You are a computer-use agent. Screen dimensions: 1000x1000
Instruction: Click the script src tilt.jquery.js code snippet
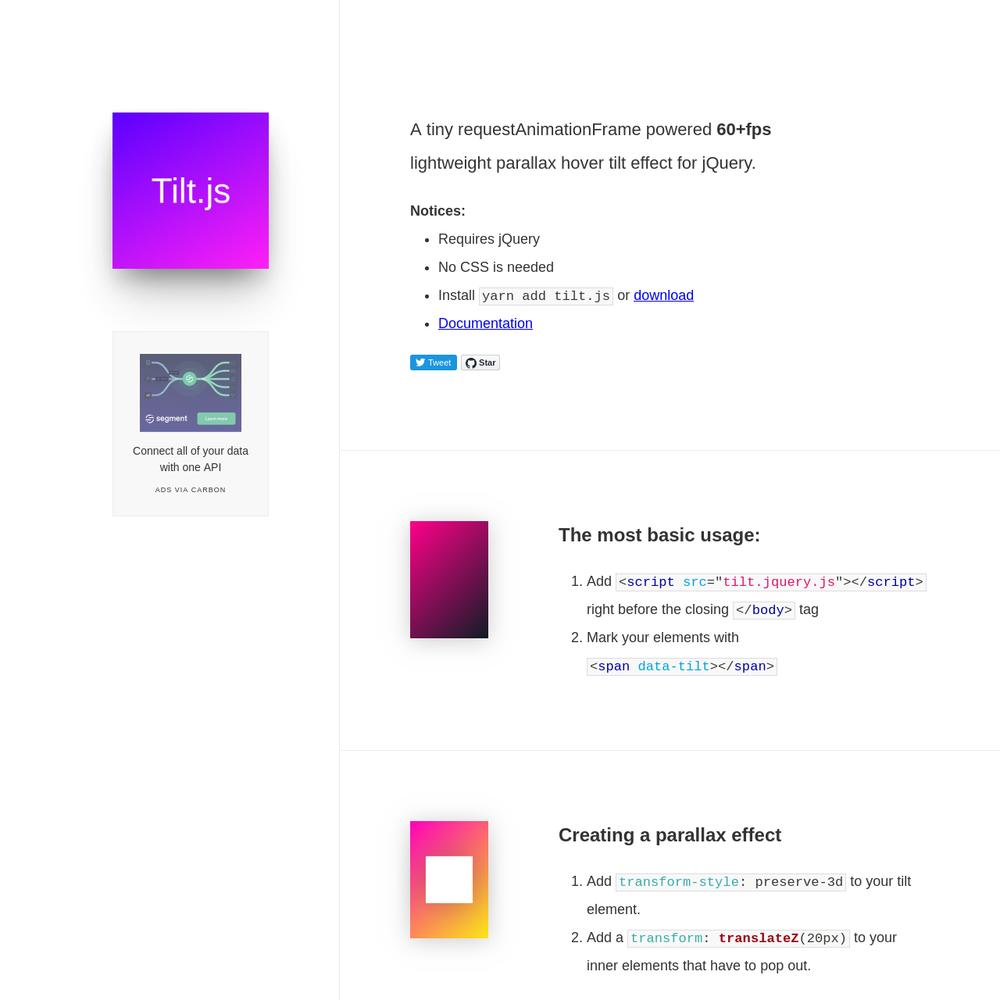[770, 582]
